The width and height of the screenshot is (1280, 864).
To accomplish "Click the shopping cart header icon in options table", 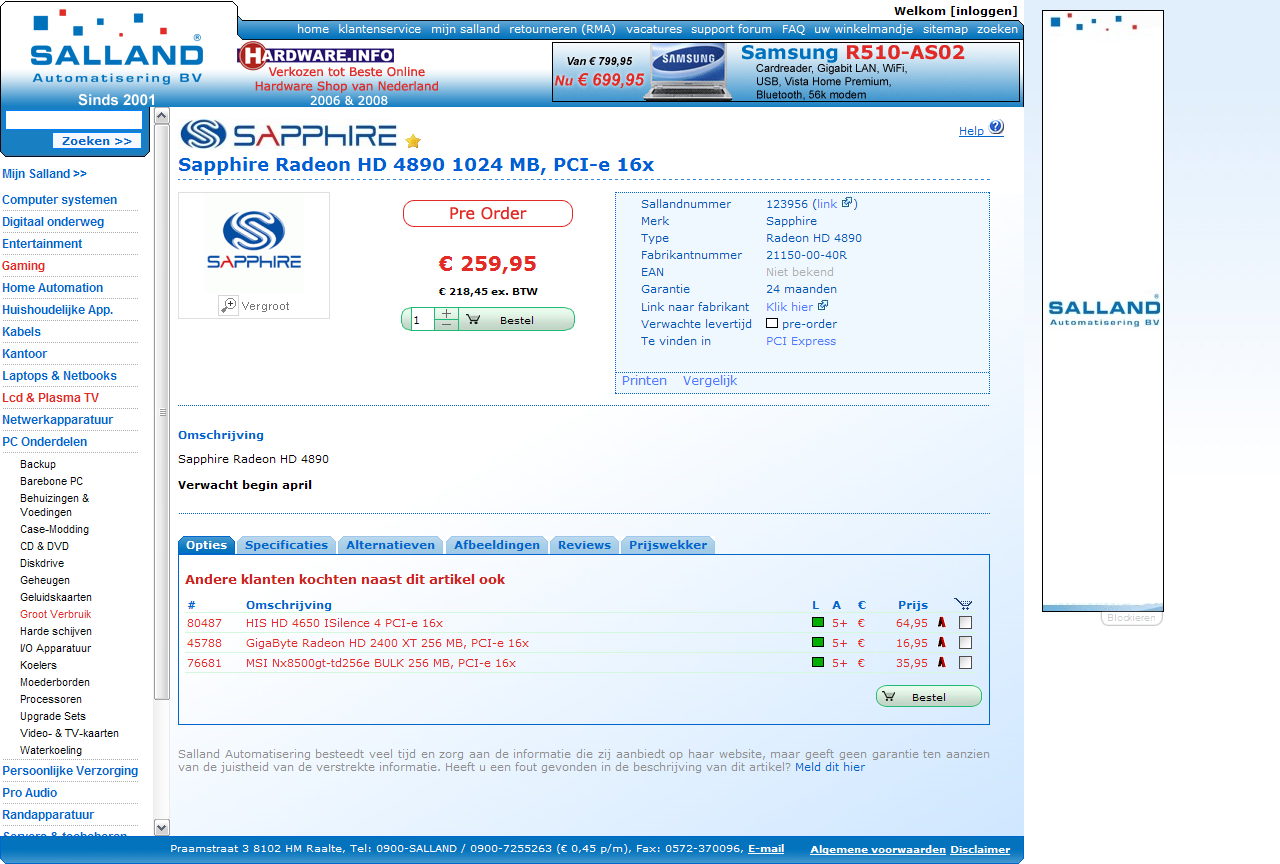I will (x=963, y=604).
